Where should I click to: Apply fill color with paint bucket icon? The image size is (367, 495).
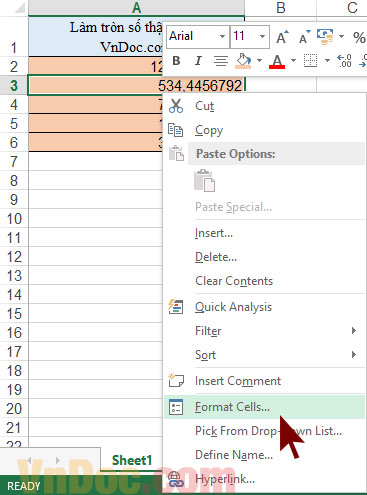tap(243, 61)
